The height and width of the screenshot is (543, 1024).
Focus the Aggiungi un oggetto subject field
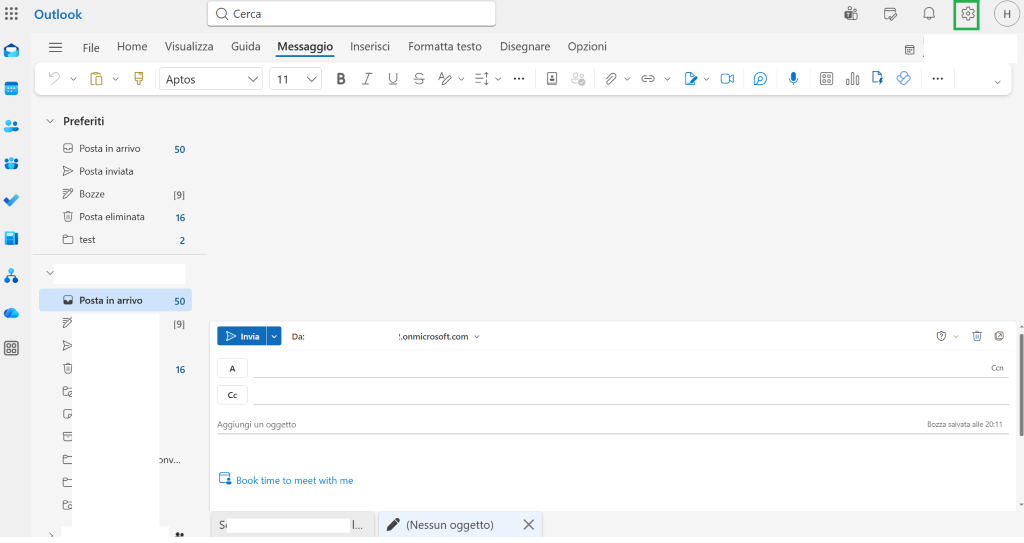click(x=568, y=425)
